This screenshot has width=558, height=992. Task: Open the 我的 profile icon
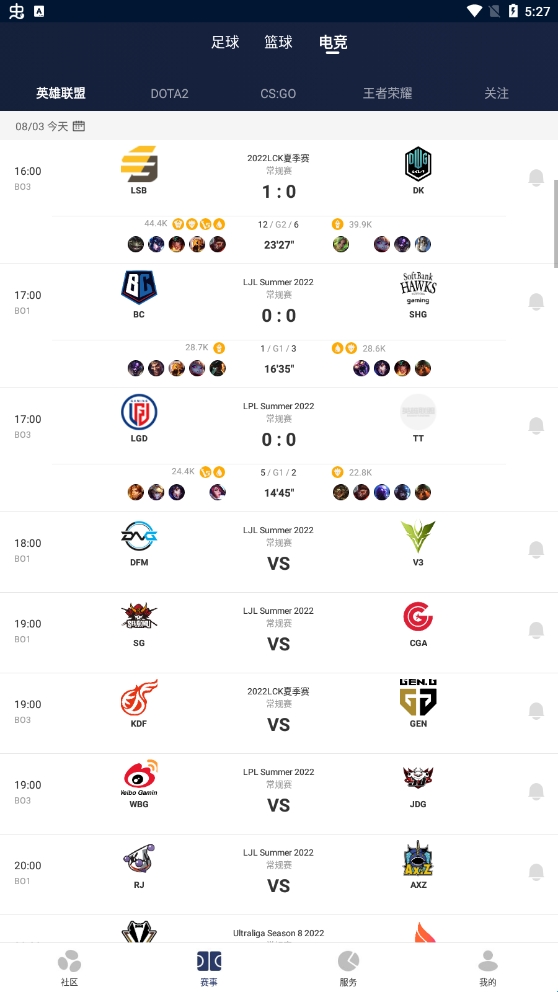coord(488,961)
